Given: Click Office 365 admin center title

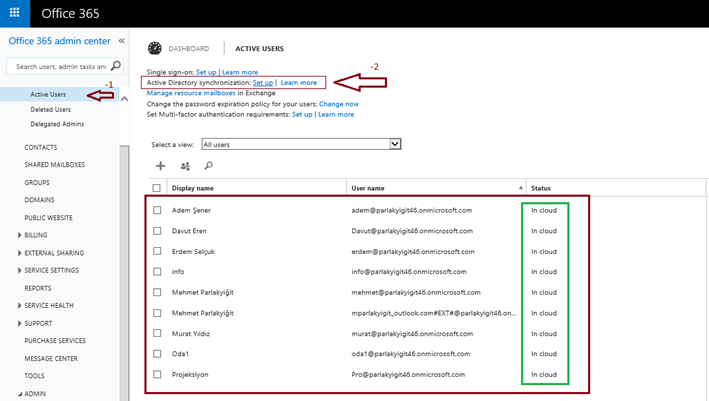Looking at the screenshot, I should click(59, 41).
